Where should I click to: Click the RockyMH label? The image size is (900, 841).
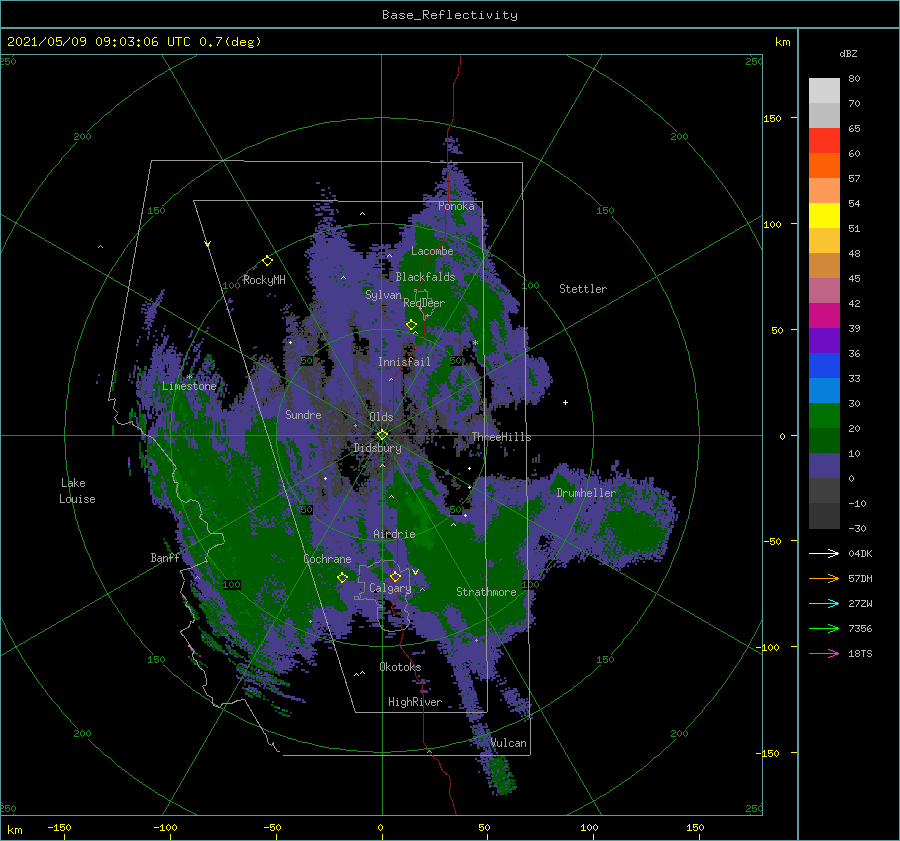(x=264, y=280)
